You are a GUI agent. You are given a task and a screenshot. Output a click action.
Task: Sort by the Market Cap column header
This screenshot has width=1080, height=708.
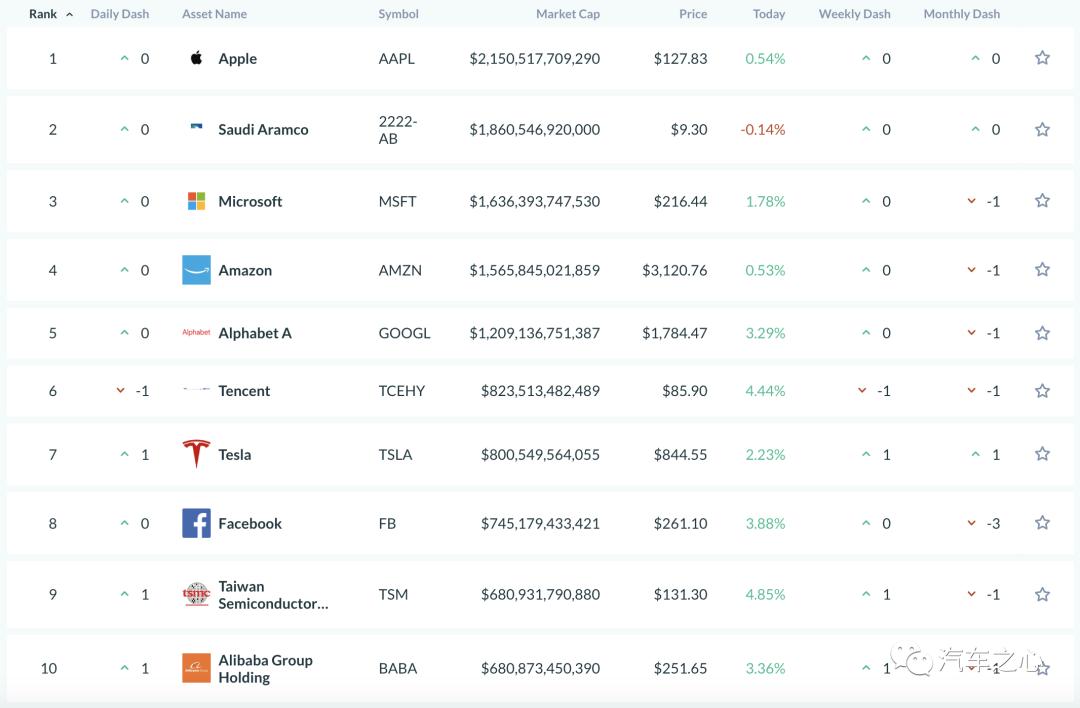(x=568, y=14)
